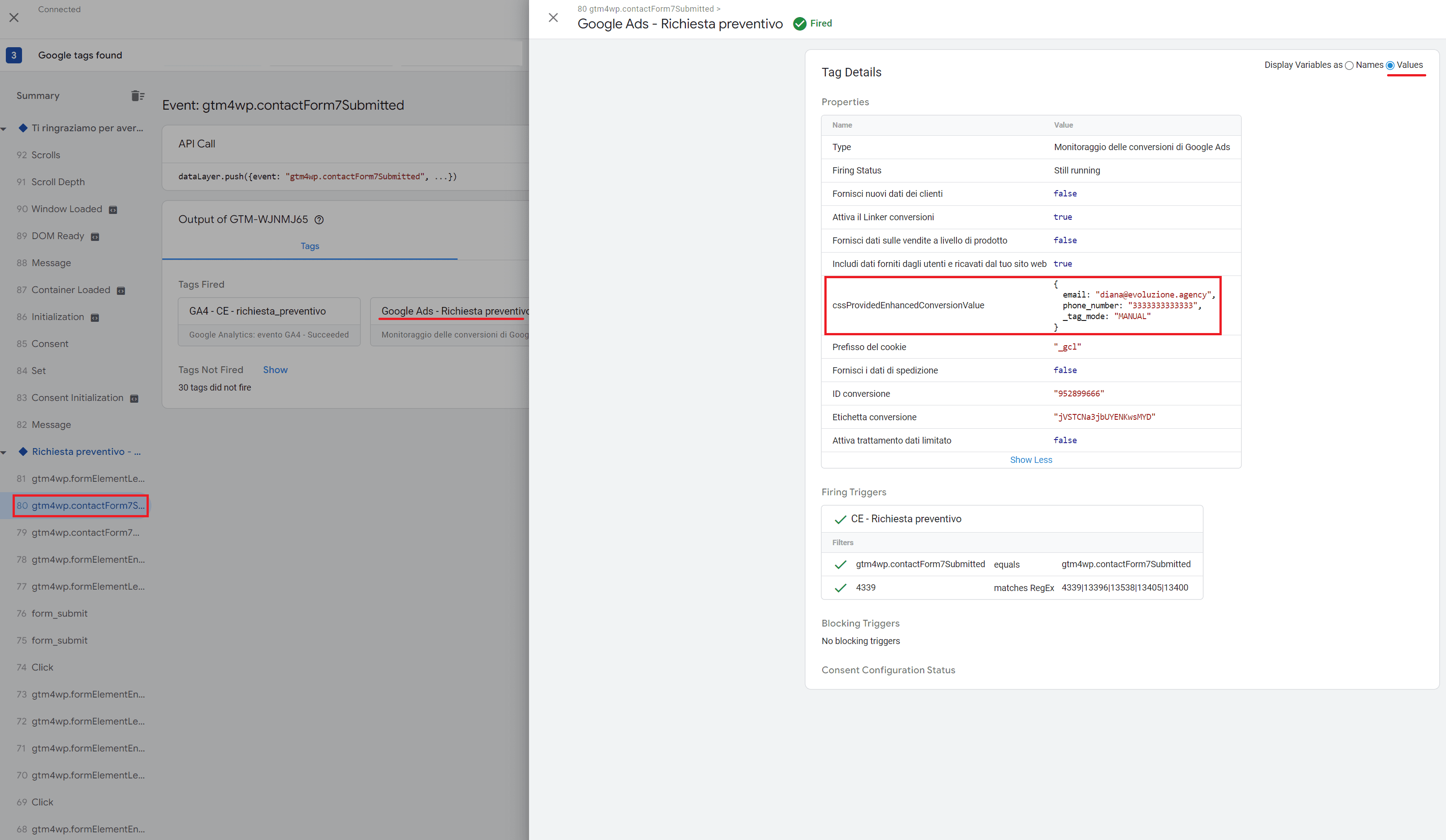Image resolution: width=1446 pixels, height=840 pixels.
Task: Click the cssProvidedEnhancedConversionValue property name
Action: point(908,305)
